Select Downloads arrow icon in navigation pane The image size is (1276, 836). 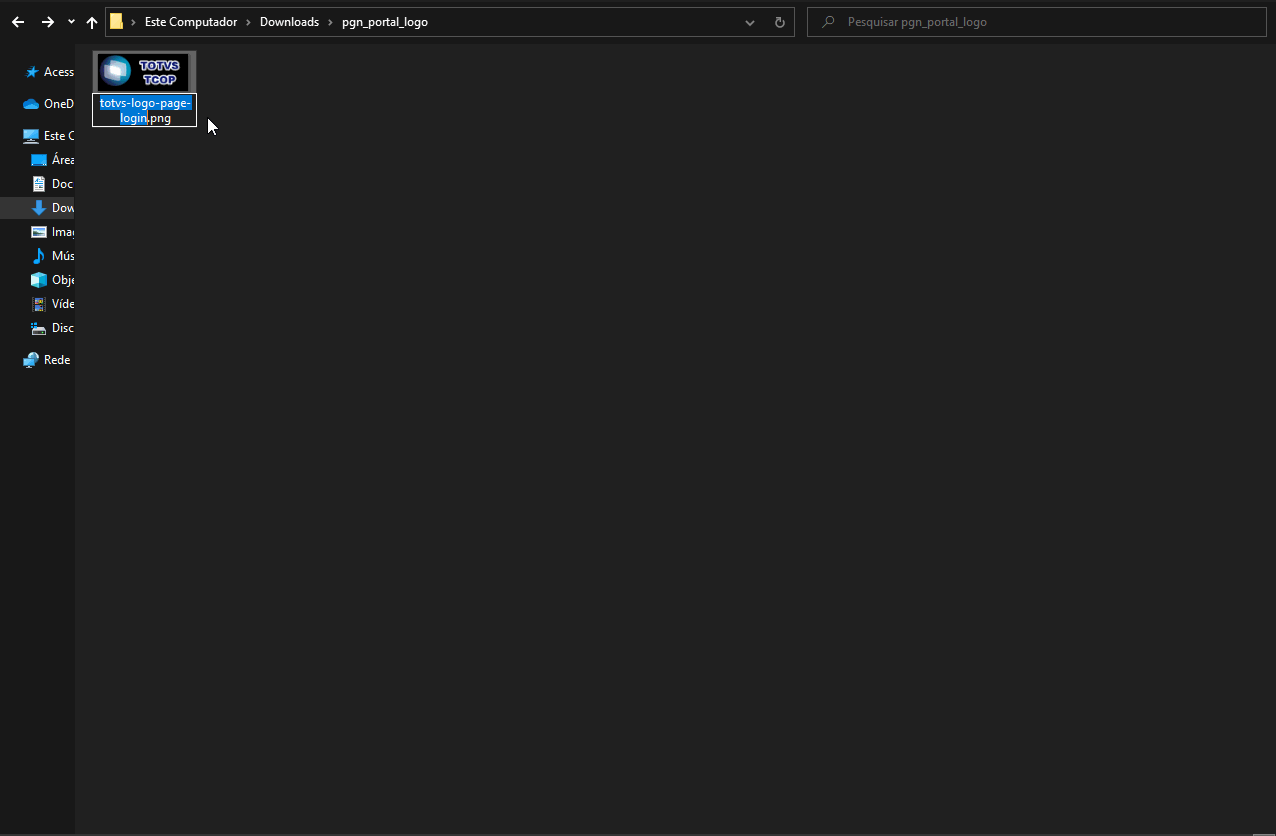click(x=39, y=208)
